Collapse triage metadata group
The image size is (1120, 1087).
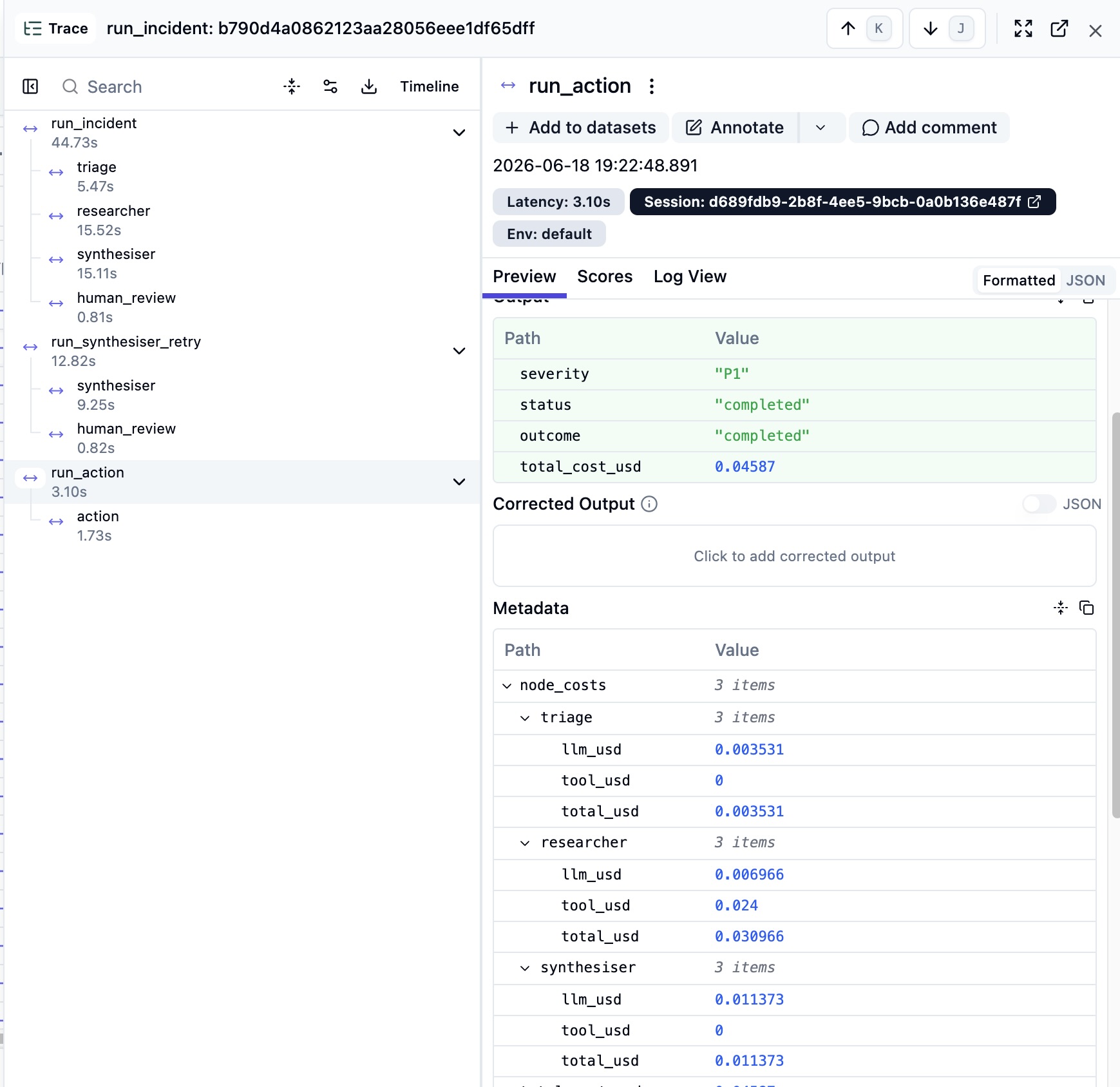coord(525,718)
